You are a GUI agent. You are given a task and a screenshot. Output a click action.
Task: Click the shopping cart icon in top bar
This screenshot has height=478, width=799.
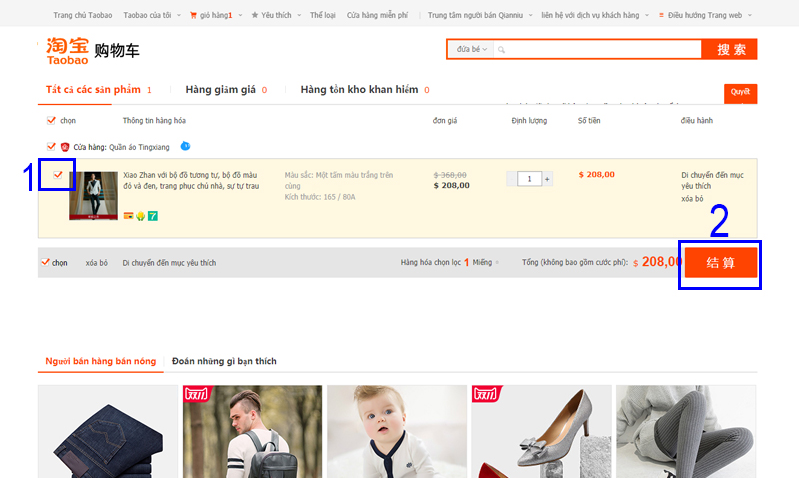point(193,15)
